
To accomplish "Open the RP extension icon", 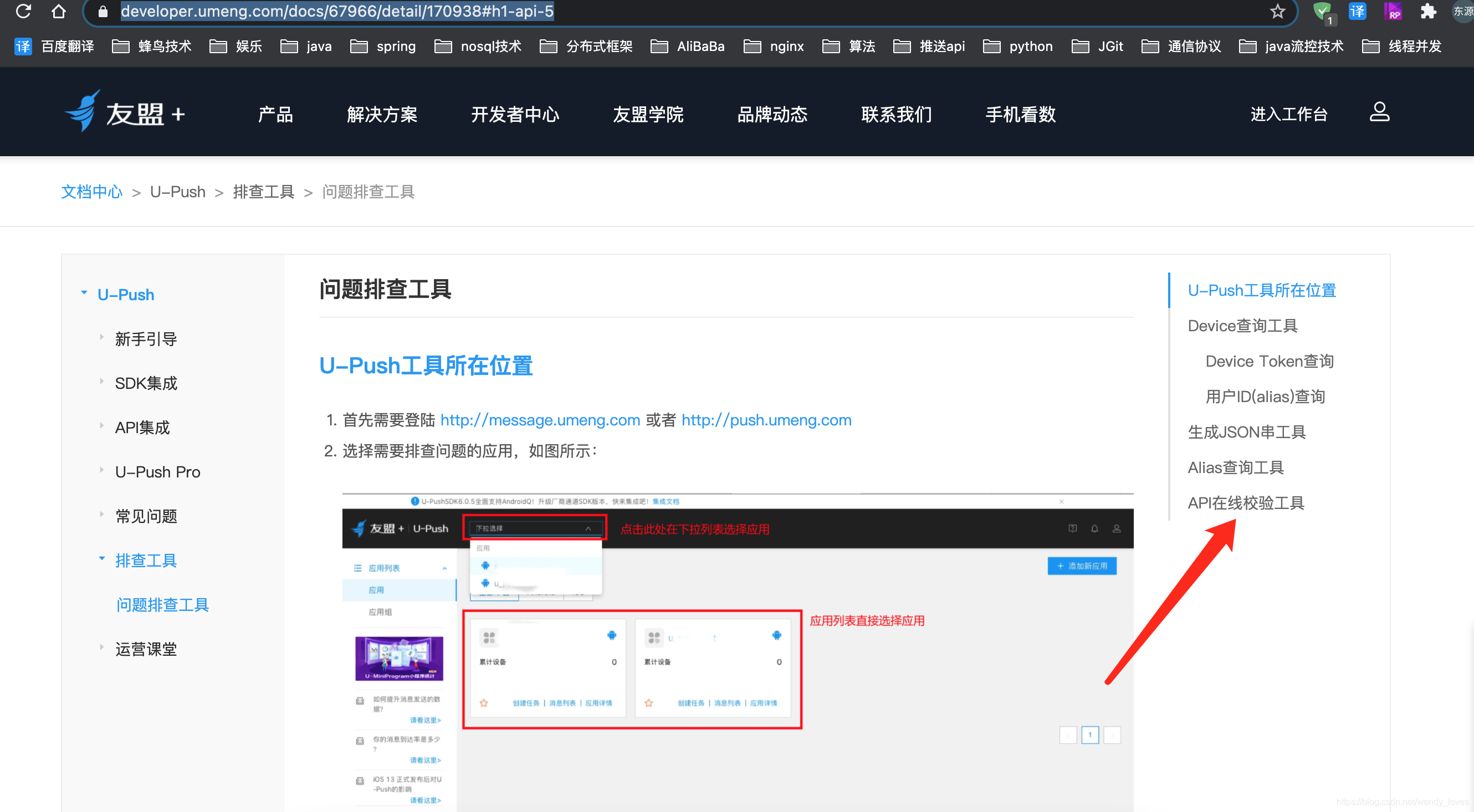I will pos(1393,11).
